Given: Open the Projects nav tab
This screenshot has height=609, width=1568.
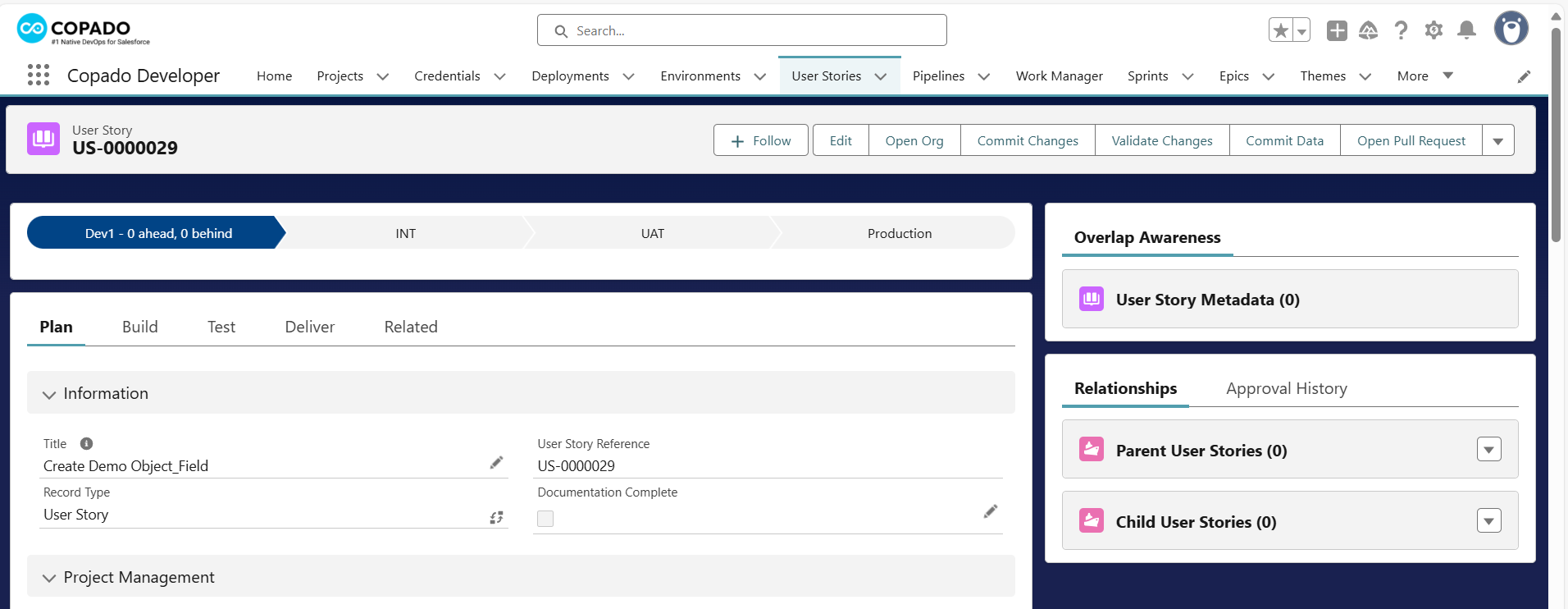Looking at the screenshot, I should (340, 76).
